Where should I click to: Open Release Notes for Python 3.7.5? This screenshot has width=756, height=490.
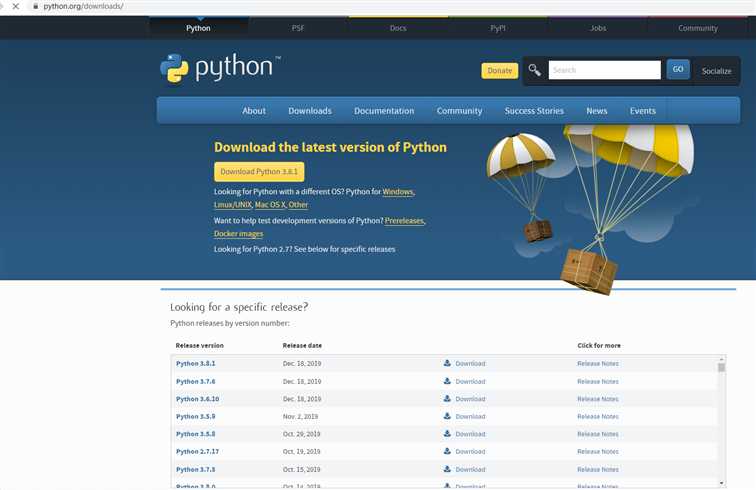point(598,469)
